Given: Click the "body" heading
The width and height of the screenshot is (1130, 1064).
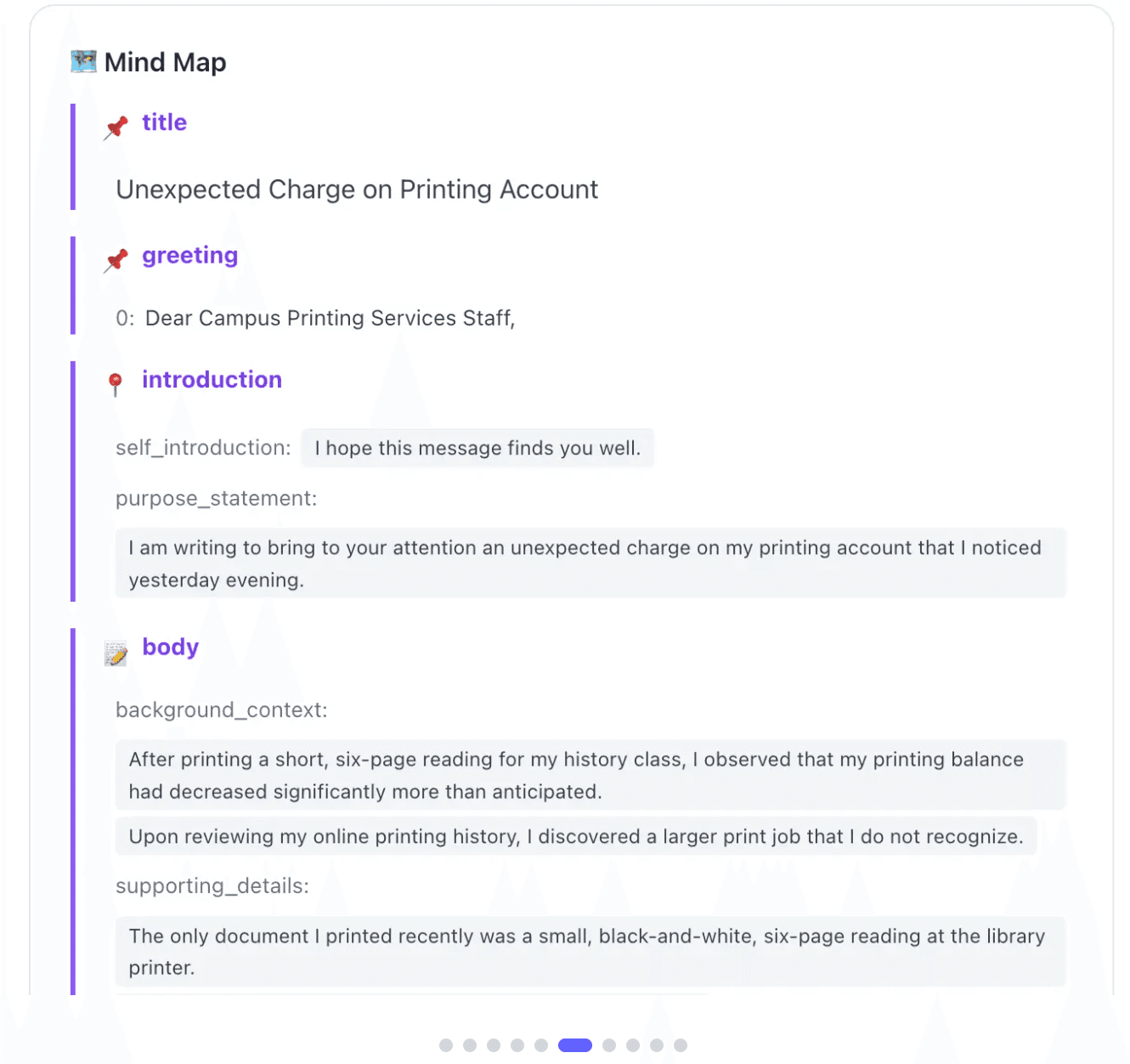Looking at the screenshot, I should 170,647.
